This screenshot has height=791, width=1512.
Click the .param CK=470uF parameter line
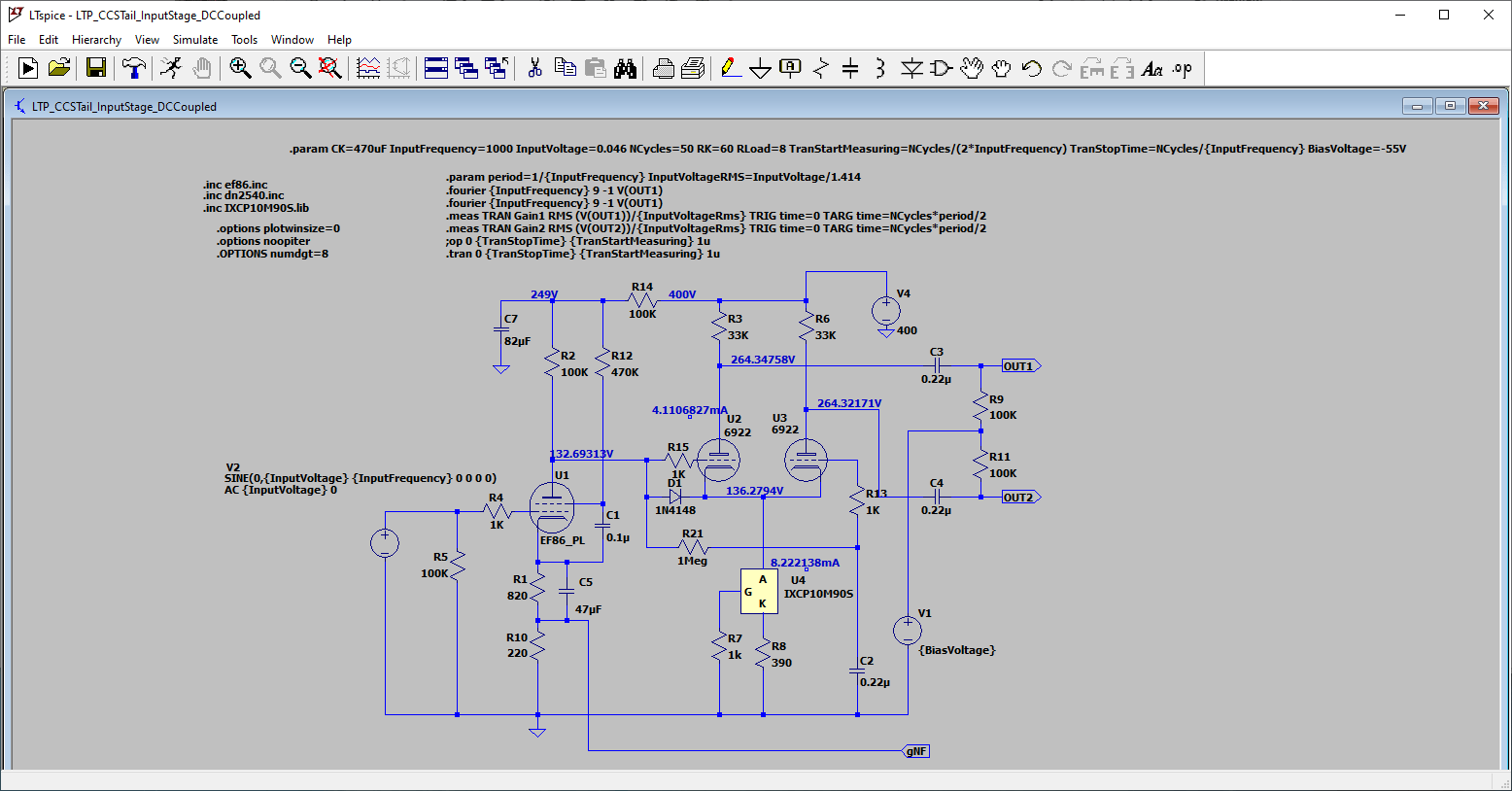click(847, 149)
